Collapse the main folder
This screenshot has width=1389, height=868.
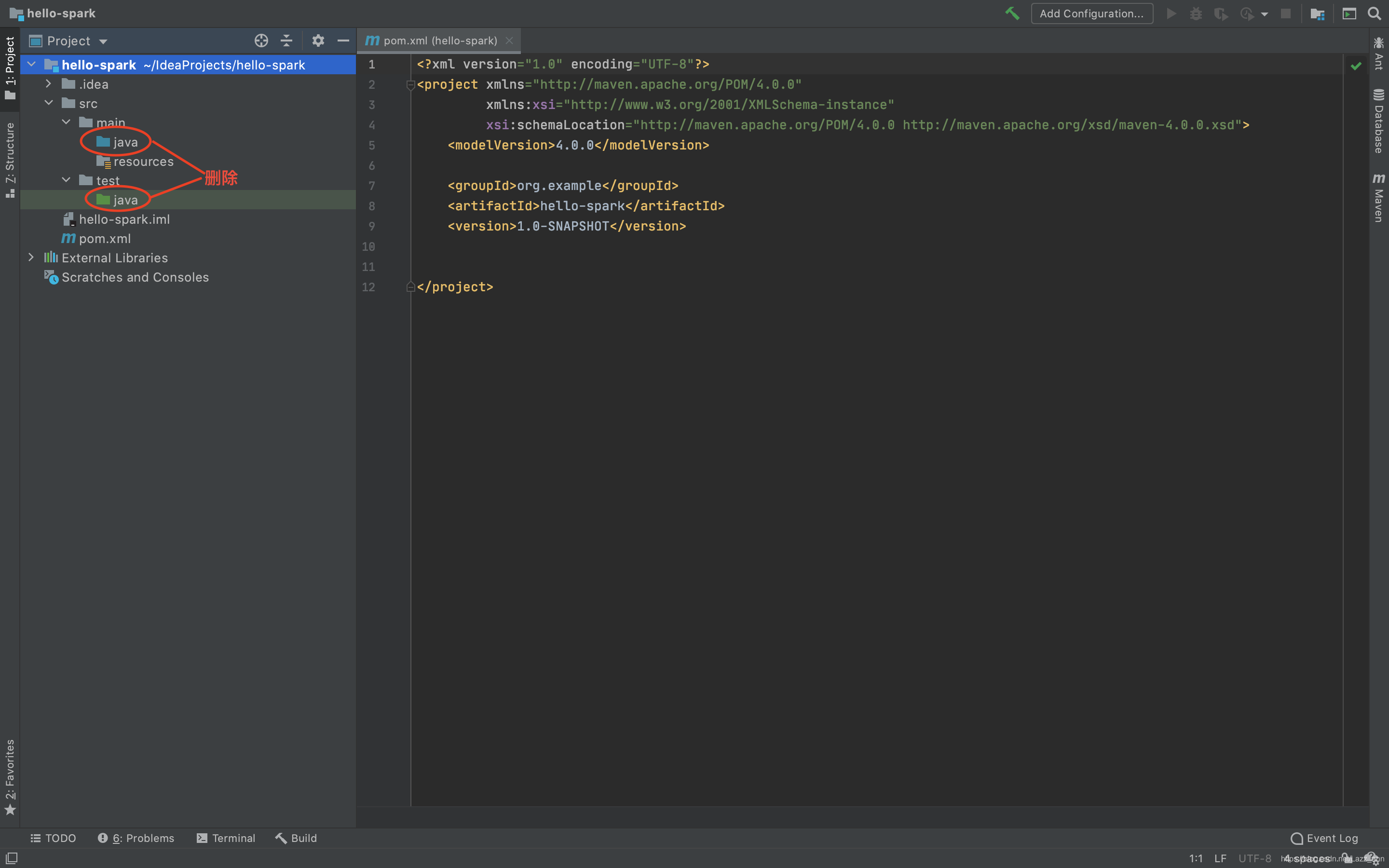click(66, 122)
